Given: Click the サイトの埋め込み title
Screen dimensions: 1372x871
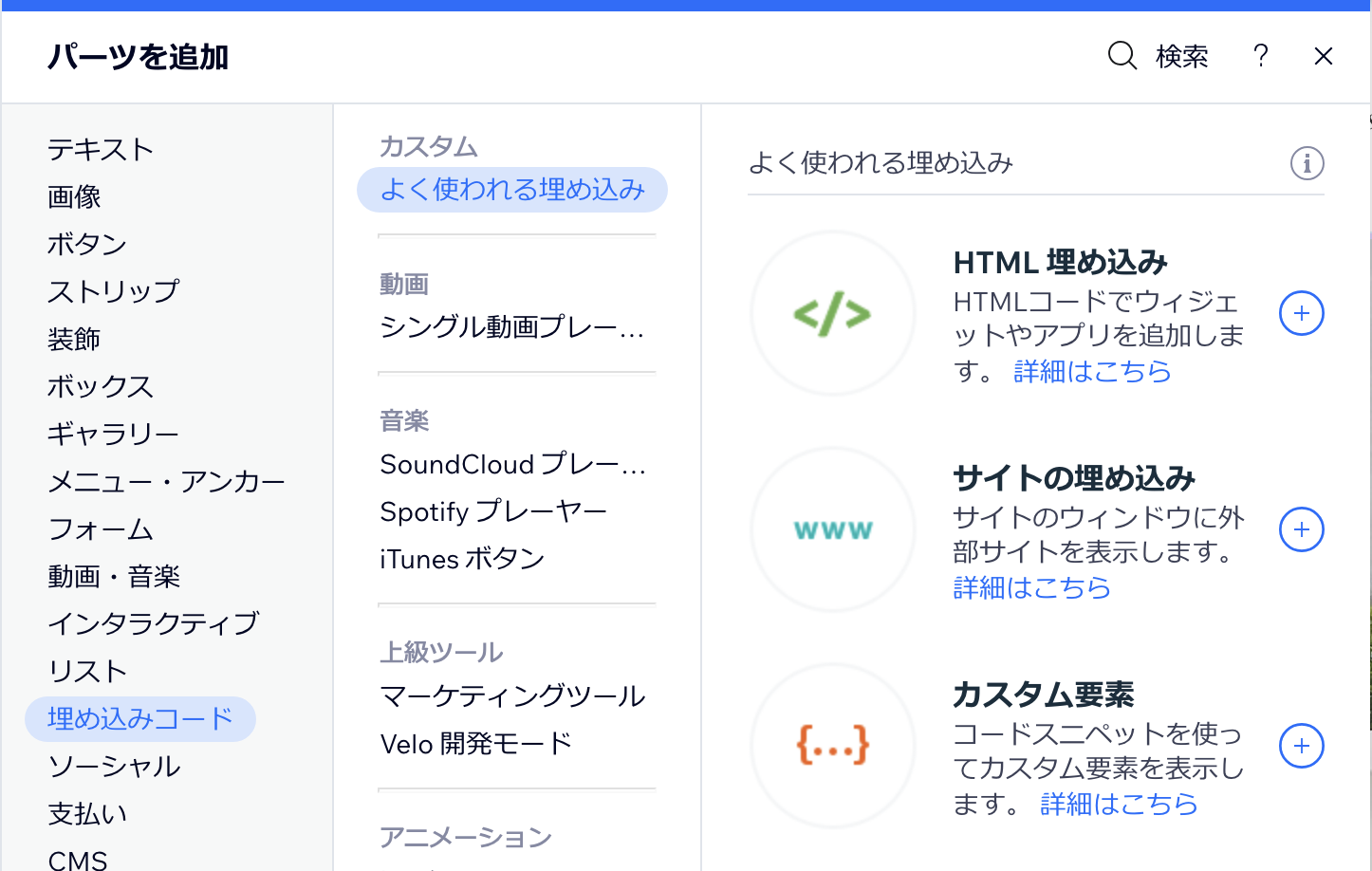Looking at the screenshot, I should coord(1074,478).
